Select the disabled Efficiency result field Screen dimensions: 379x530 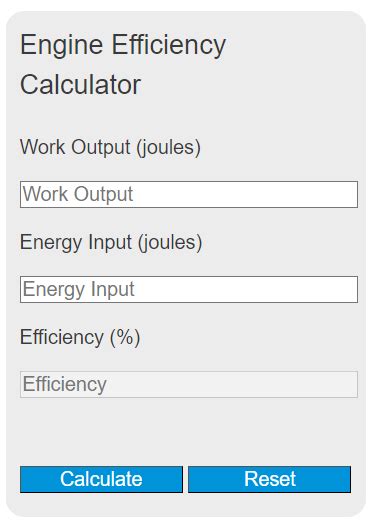(x=189, y=384)
